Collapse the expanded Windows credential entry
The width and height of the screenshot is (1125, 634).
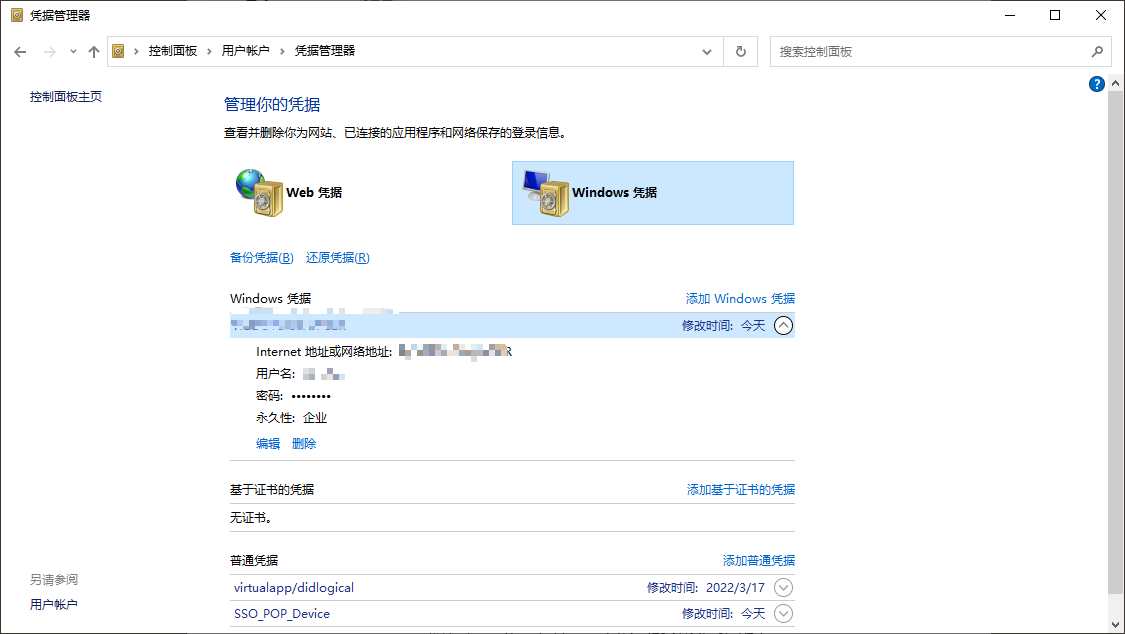point(783,325)
